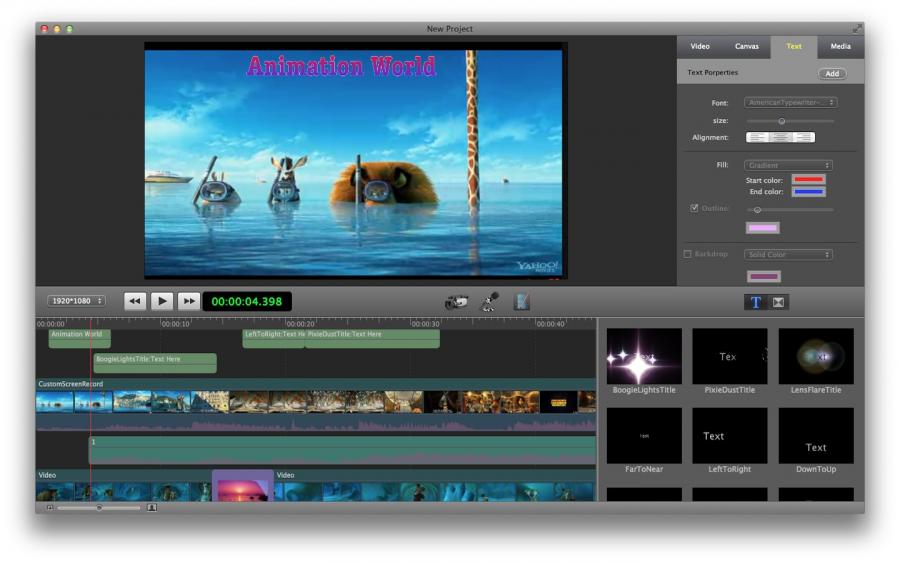
Task: Select the LeftToRight title thumbnail
Action: (730, 436)
